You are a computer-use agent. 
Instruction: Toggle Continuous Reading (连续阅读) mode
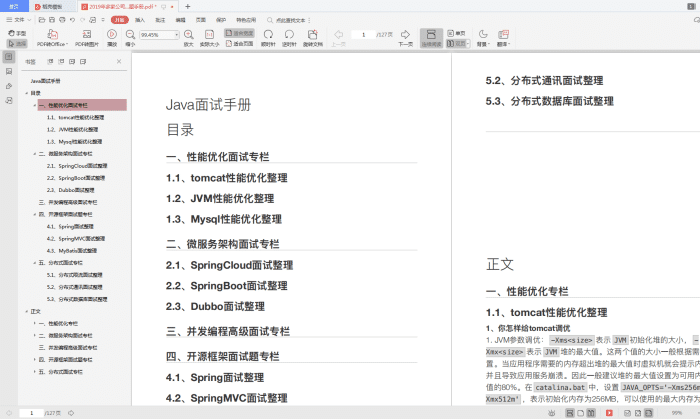(x=431, y=38)
